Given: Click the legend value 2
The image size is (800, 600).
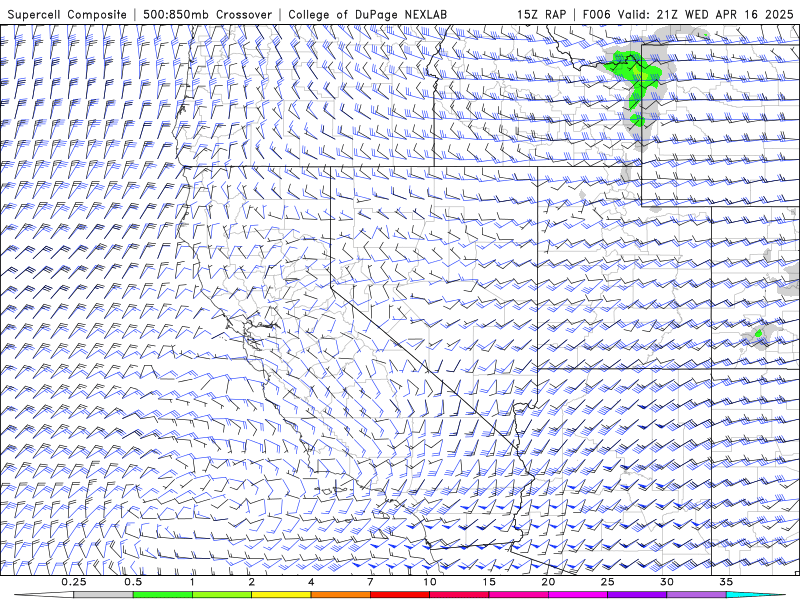Looking at the screenshot, I should (x=252, y=582).
